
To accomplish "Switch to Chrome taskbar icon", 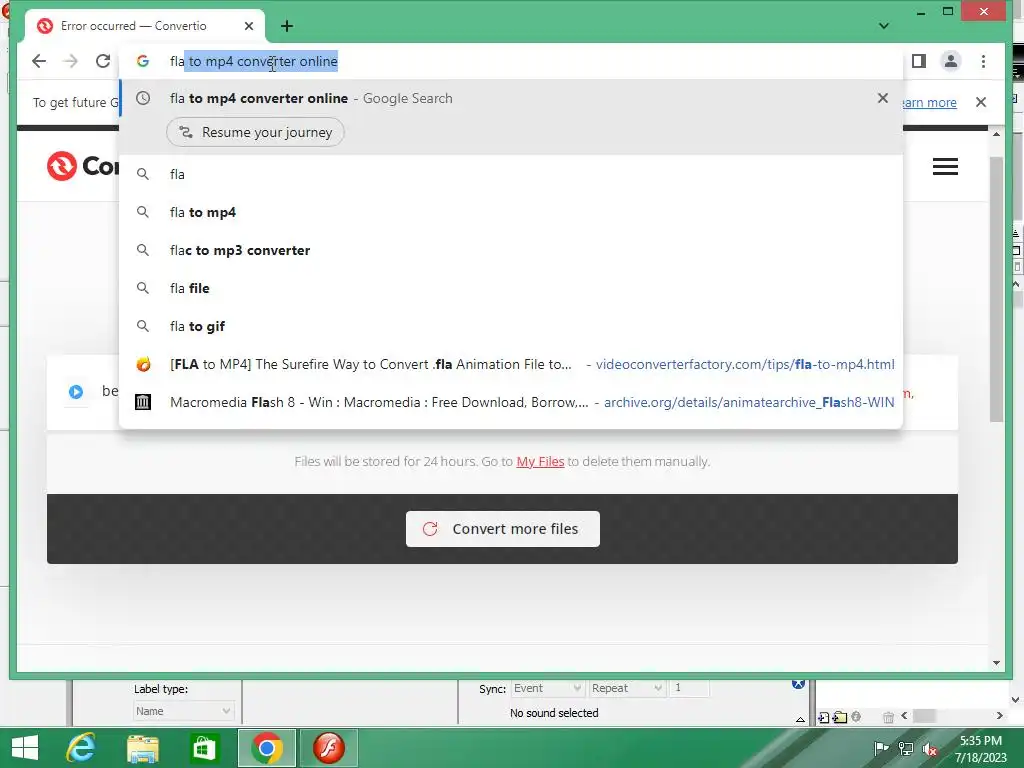I will point(266,748).
